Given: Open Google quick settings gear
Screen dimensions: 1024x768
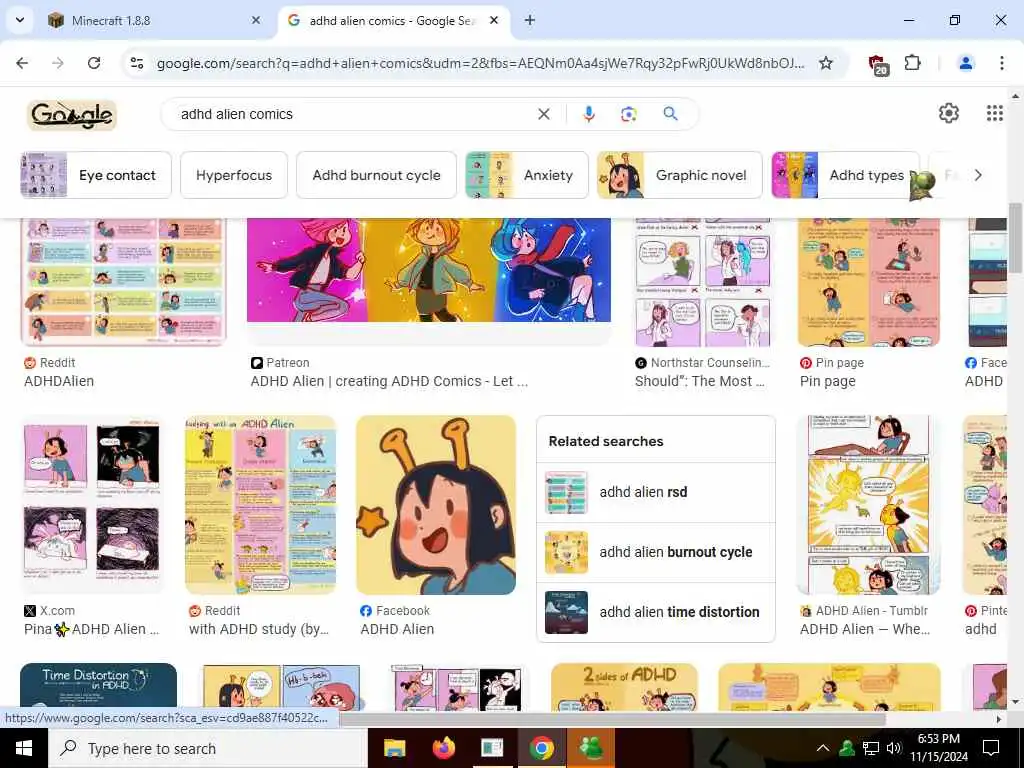Looking at the screenshot, I should pos(948,113).
